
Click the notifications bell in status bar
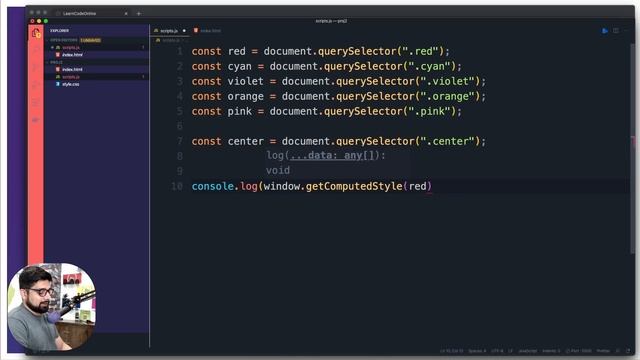click(628, 351)
